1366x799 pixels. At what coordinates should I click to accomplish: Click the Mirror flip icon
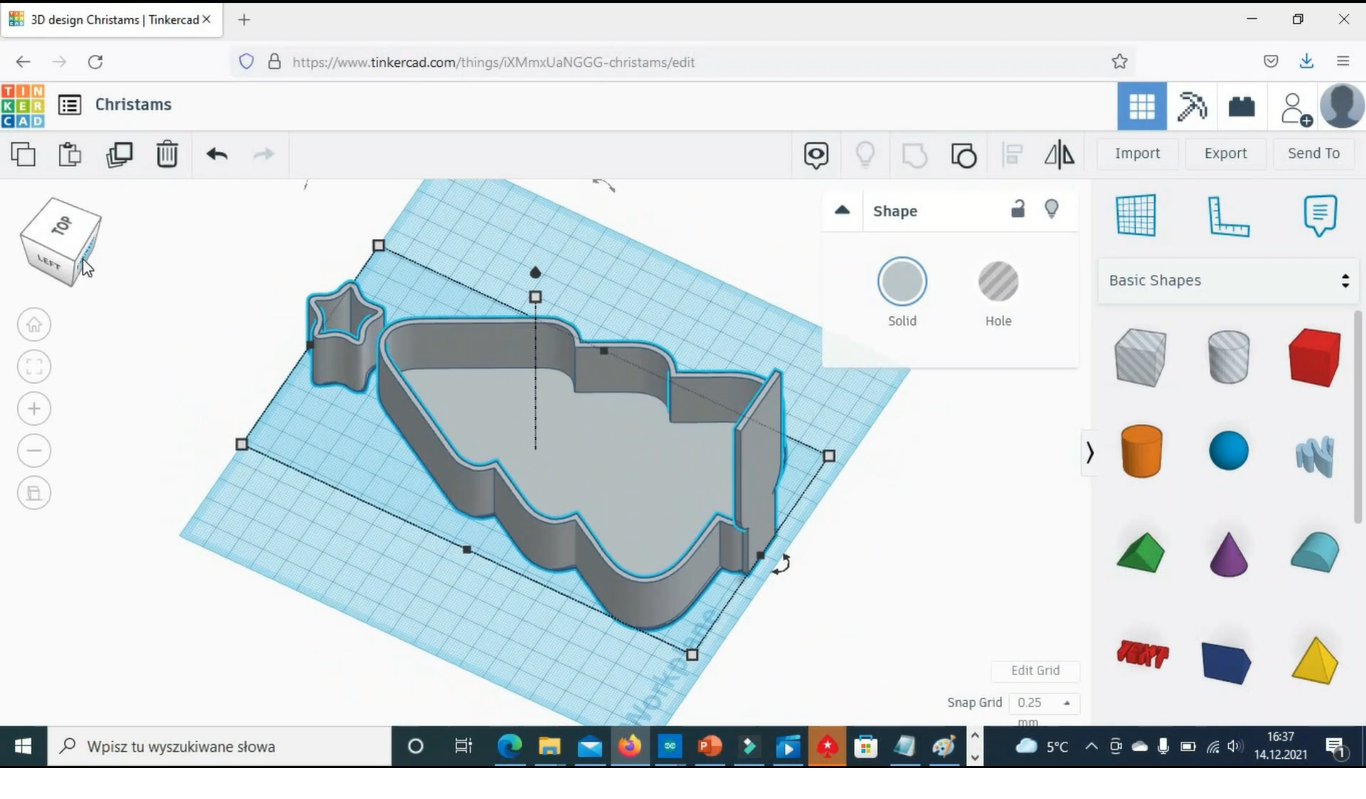pos(1059,155)
